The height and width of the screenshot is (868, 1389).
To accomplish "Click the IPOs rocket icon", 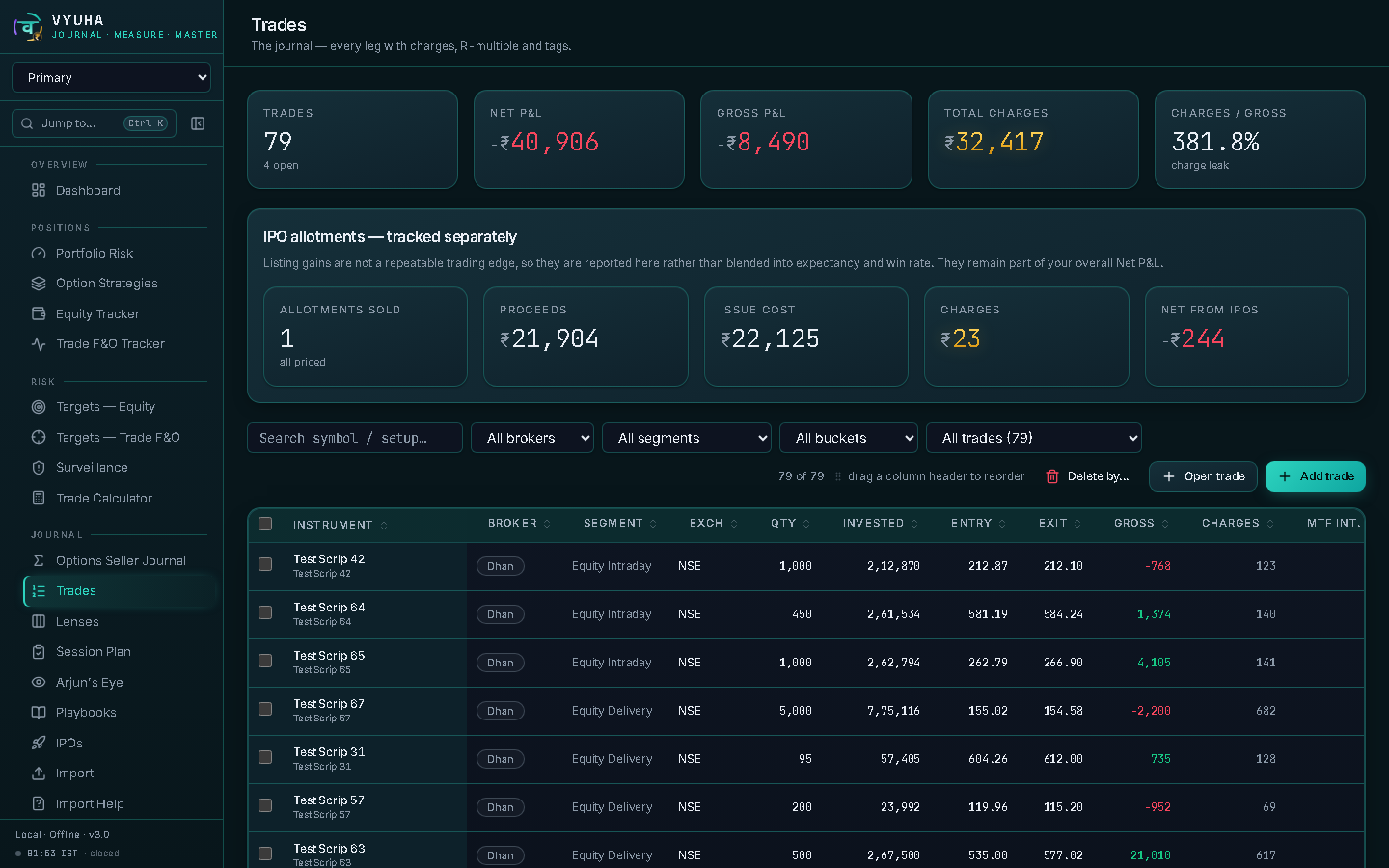I will pyautogui.click(x=39, y=744).
